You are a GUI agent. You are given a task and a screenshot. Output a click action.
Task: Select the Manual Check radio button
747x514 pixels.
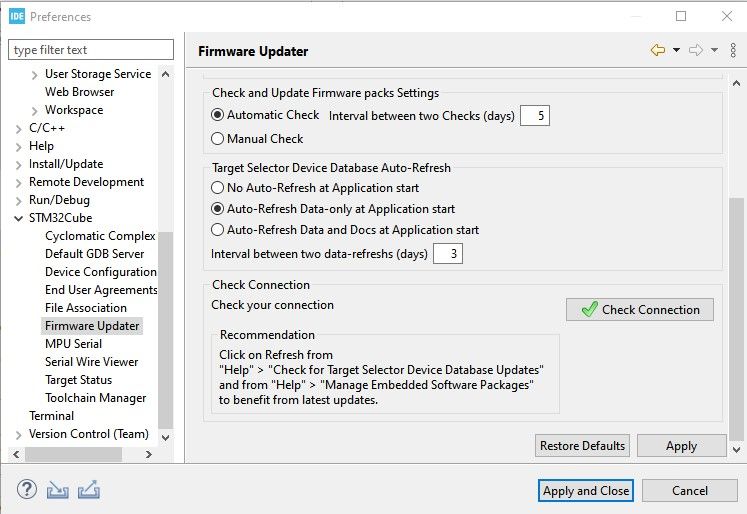(218, 139)
